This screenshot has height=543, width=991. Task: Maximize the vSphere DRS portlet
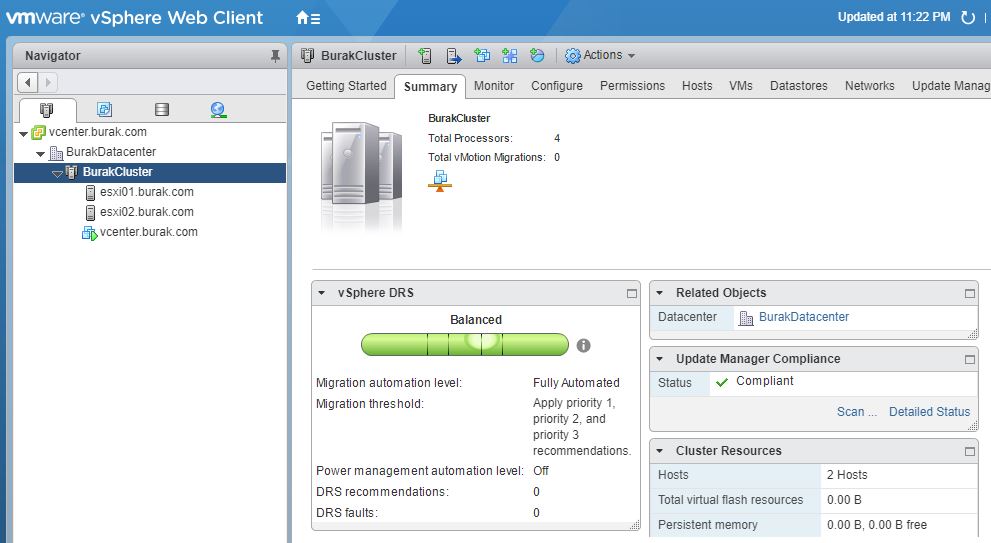pyautogui.click(x=631, y=293)
